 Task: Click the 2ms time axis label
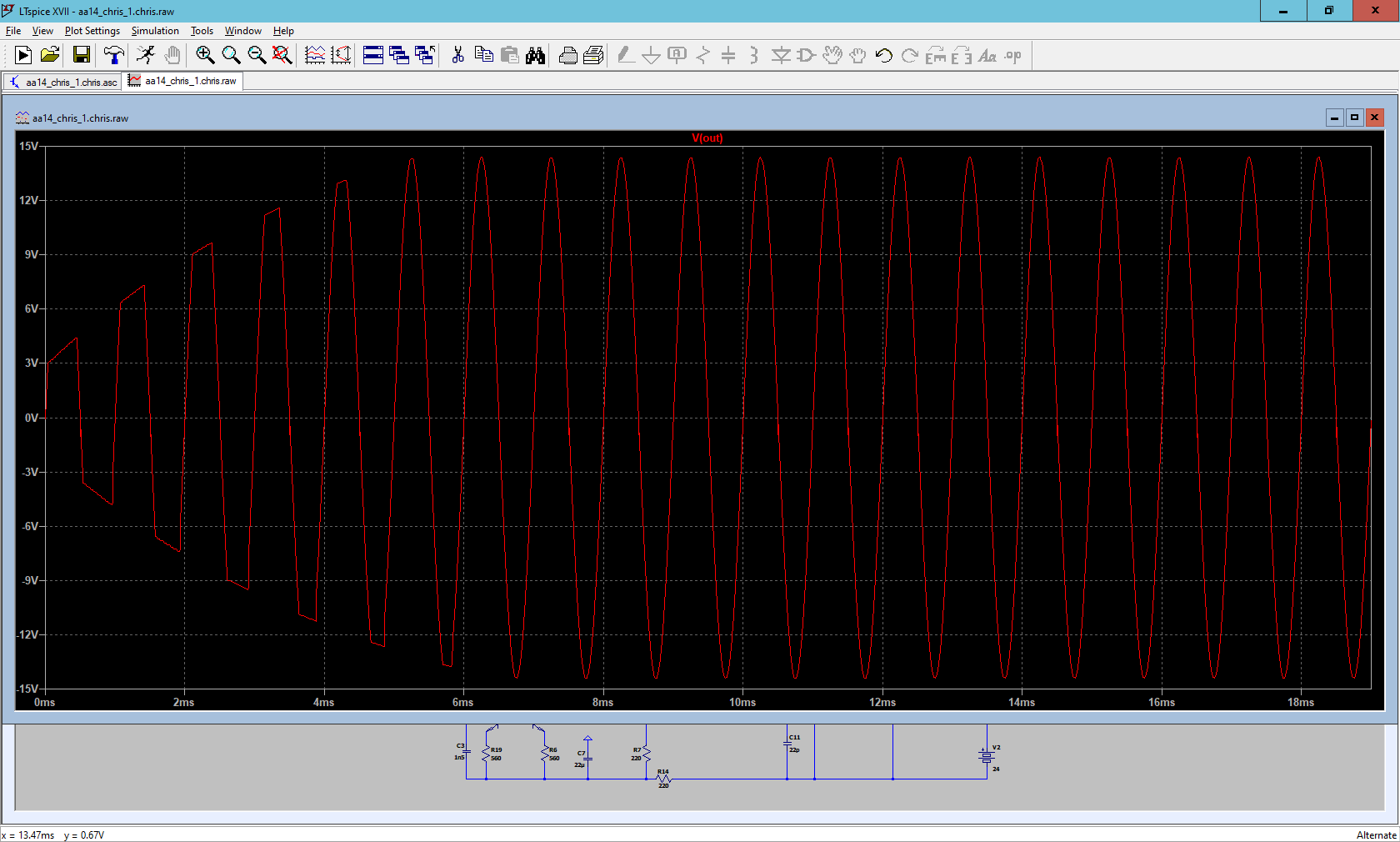coord(184,702)
